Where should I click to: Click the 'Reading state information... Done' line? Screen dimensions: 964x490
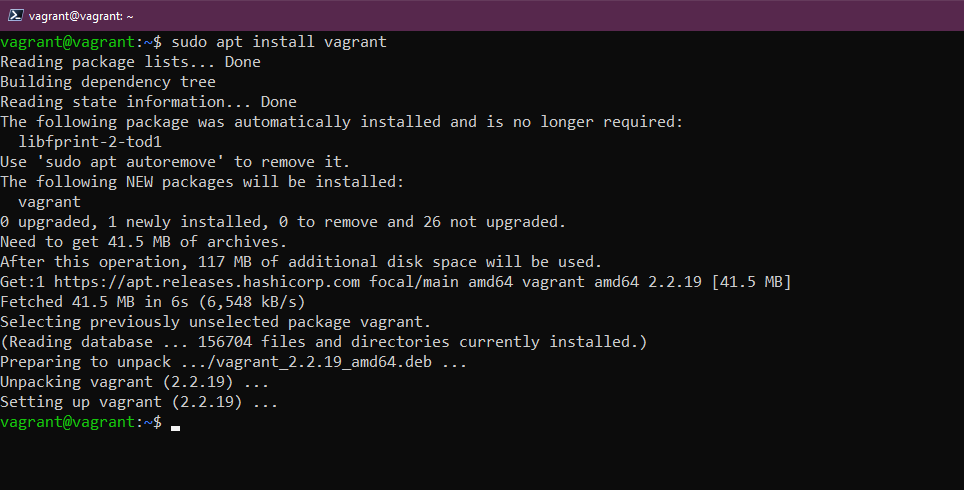tap(148, 102)
